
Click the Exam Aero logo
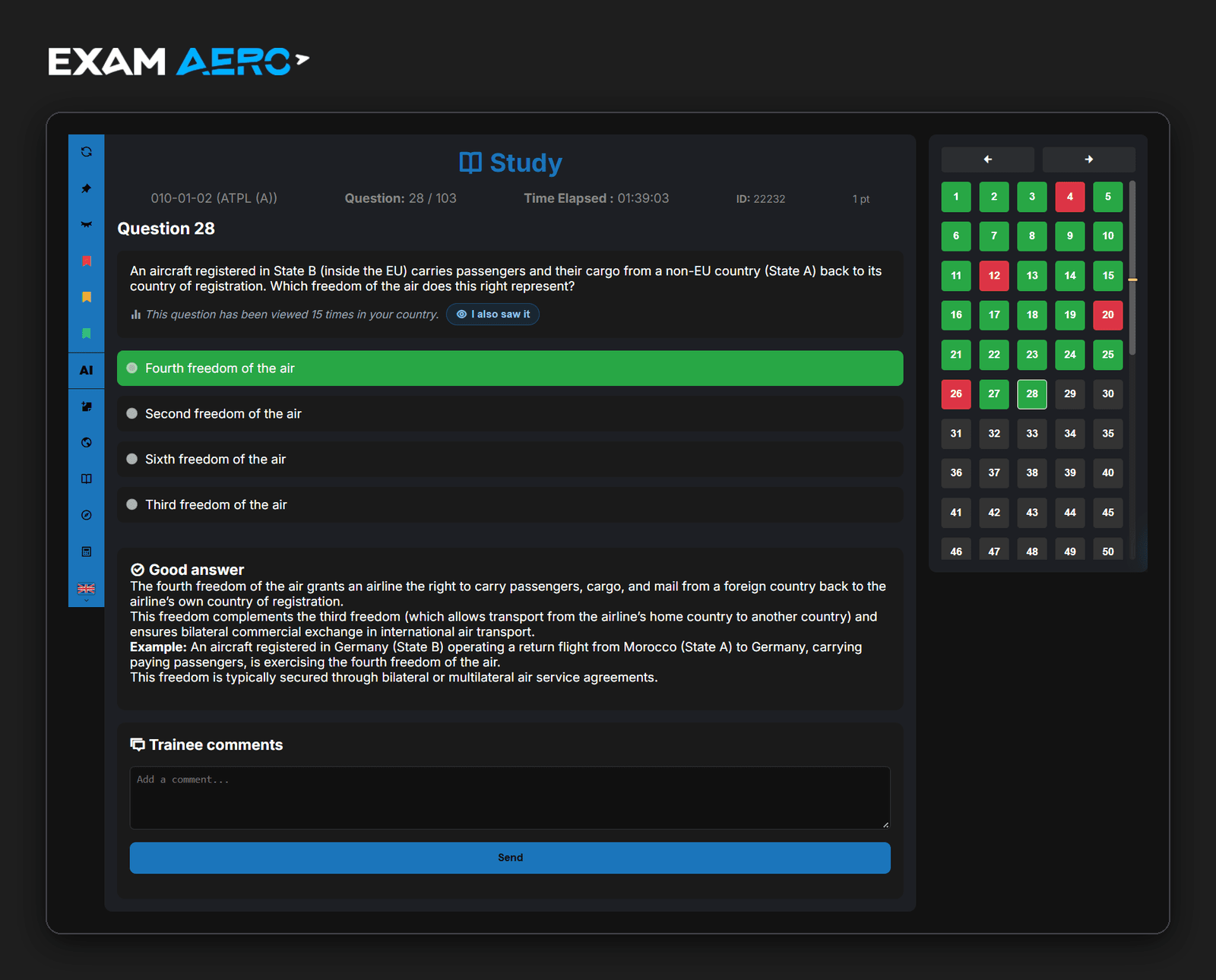click(x=179, y=62)
